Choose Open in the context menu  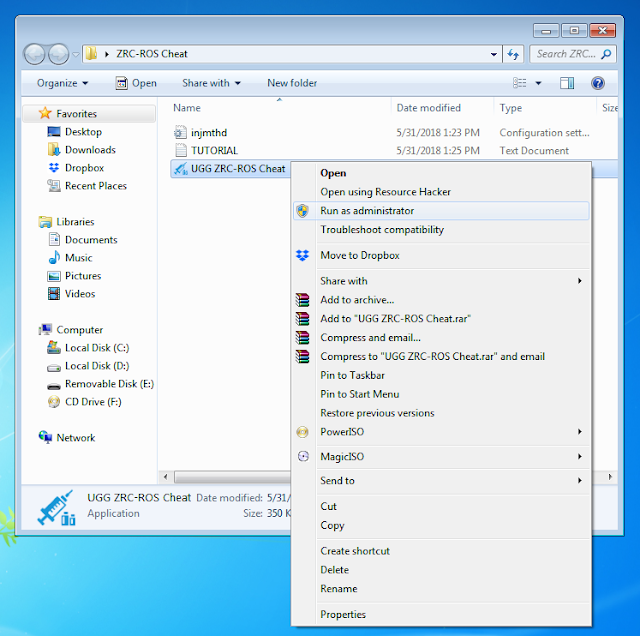coord(441,173)
